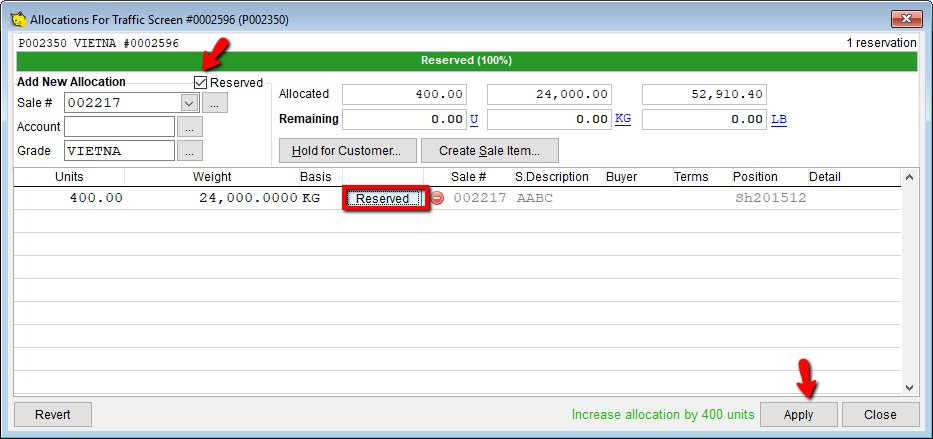Click the Apply button
Screen dimensions: 933x439
[799, 415]
